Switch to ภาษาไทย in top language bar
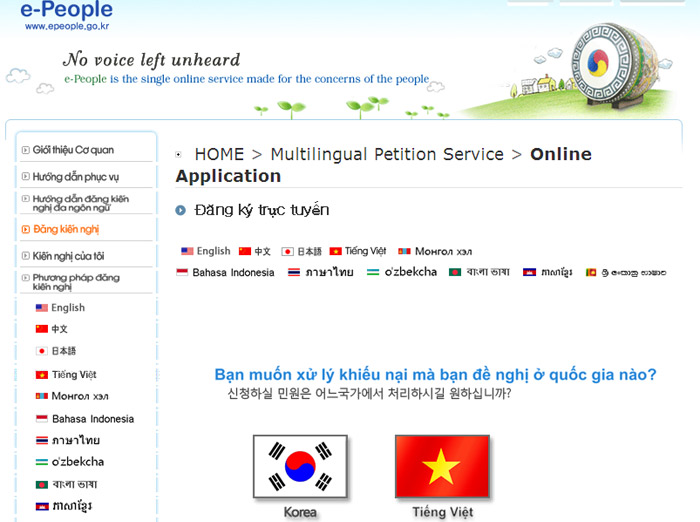 pyautogui.click(x=329, y=272)
